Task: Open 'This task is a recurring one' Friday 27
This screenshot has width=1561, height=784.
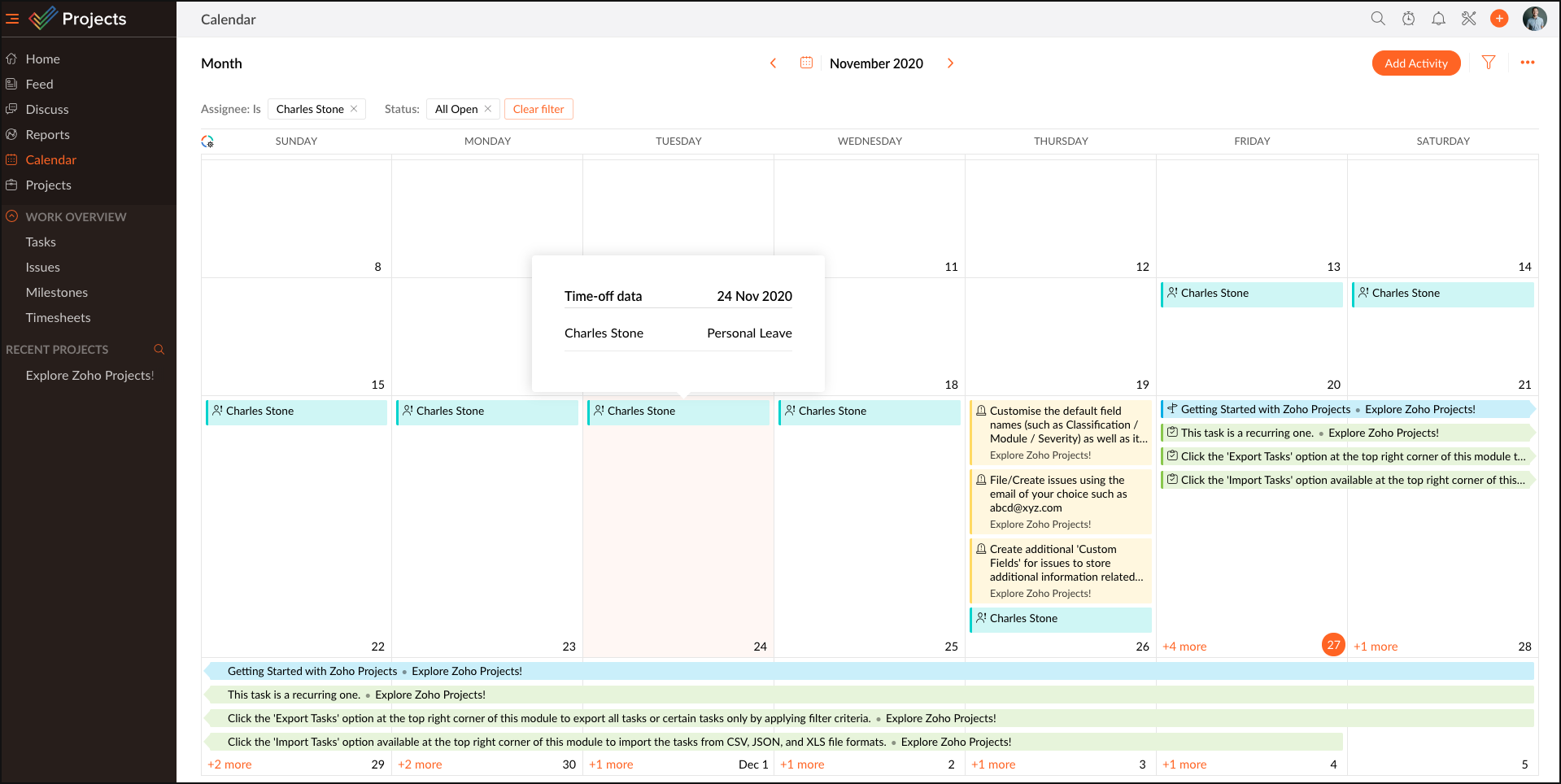Action: 1348,433
